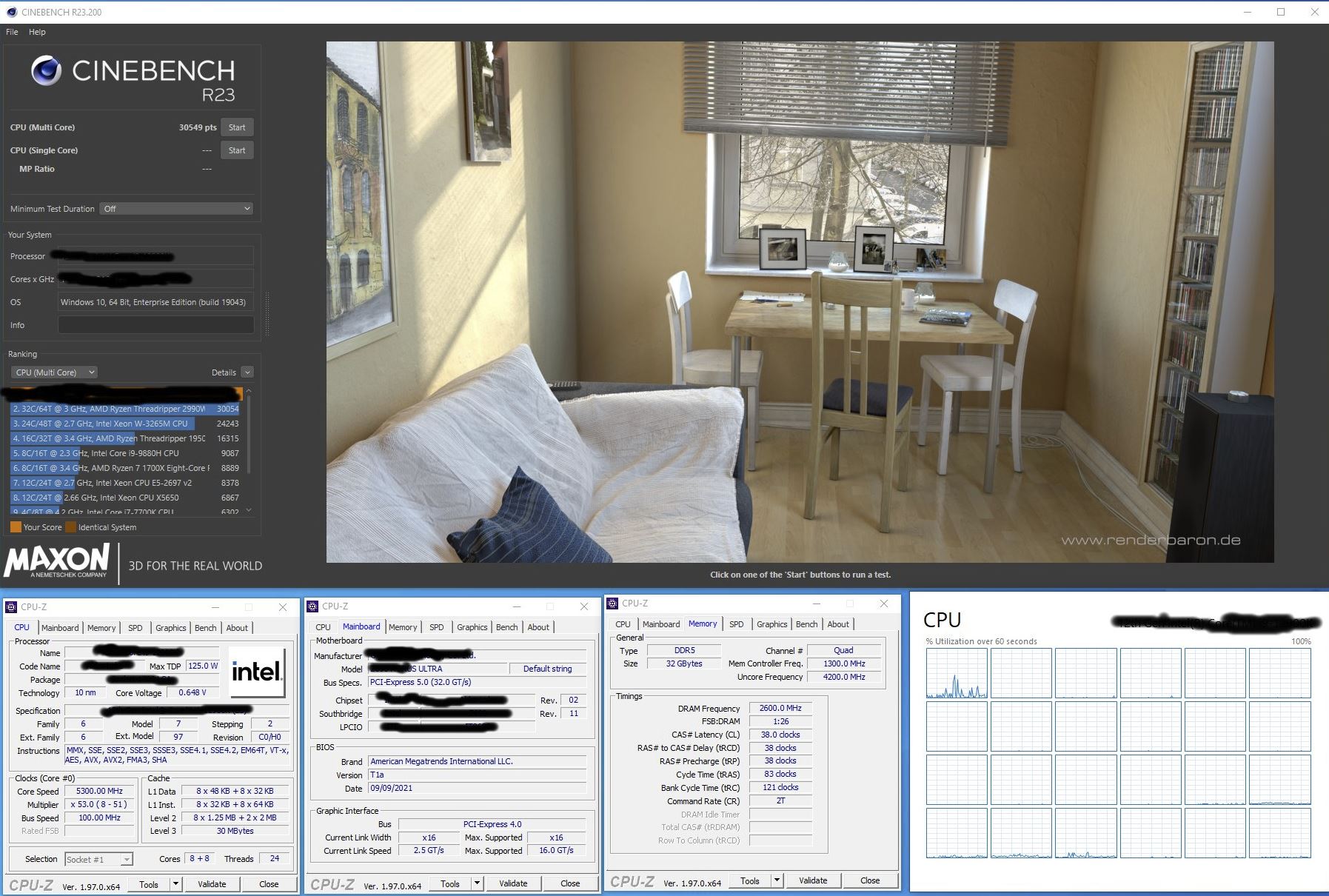Open the Selection Socket #1 dropdown
The width and height of the screenshot is (1329, 896).
(x=98, y=859)
